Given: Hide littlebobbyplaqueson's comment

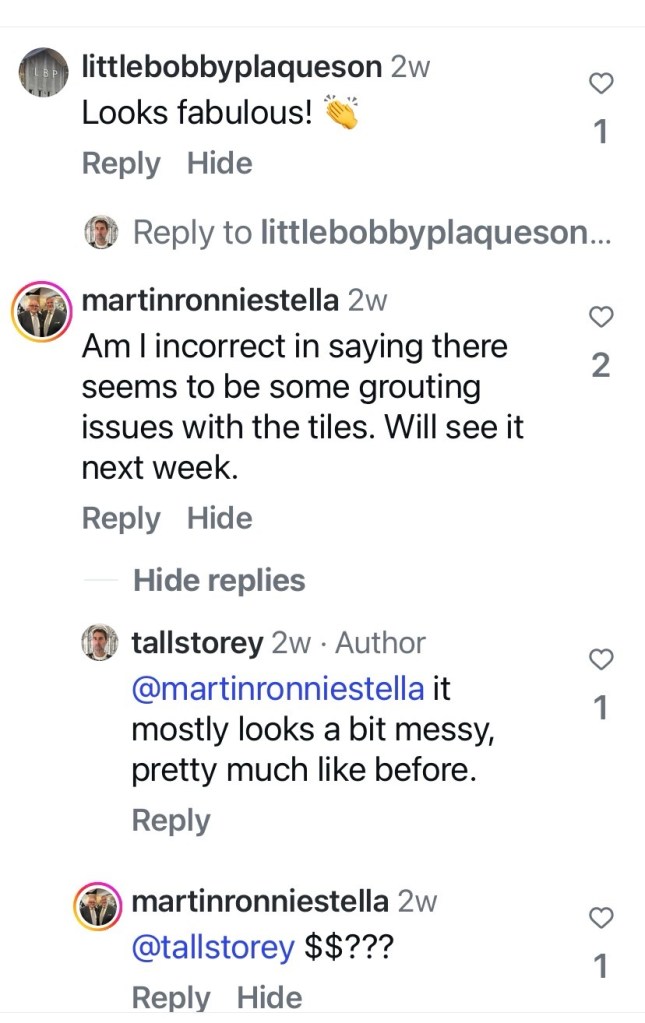Looking at the screenshot, I should click(x=219, y=164).
